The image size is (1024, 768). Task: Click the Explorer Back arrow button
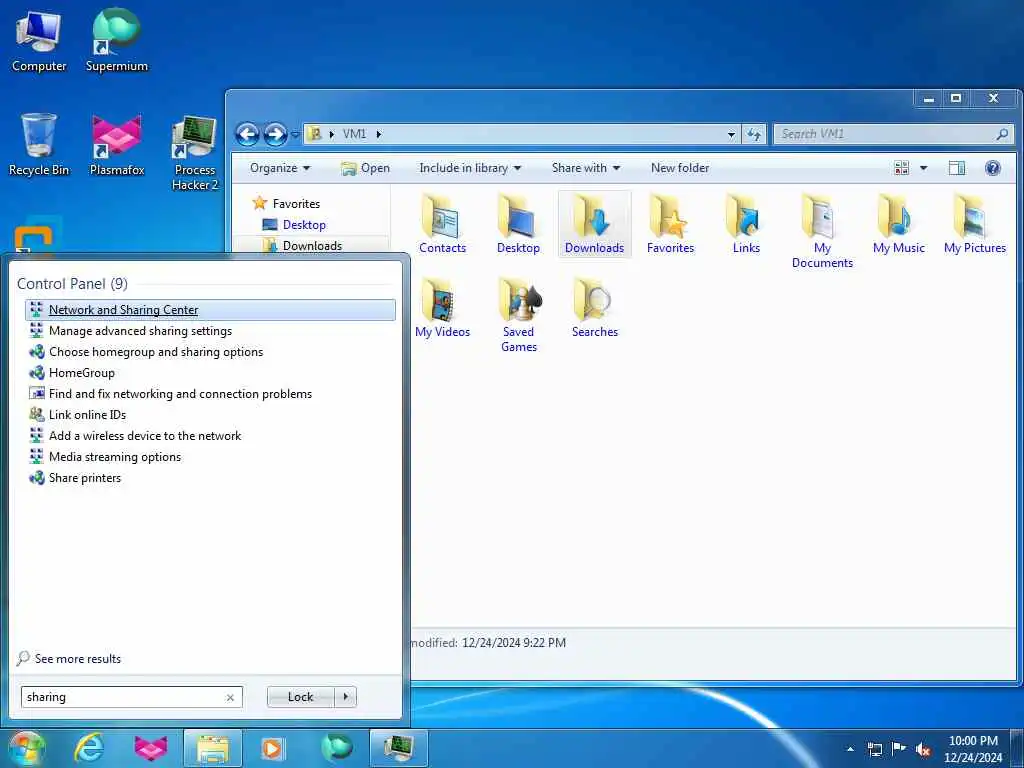(247, 135)
